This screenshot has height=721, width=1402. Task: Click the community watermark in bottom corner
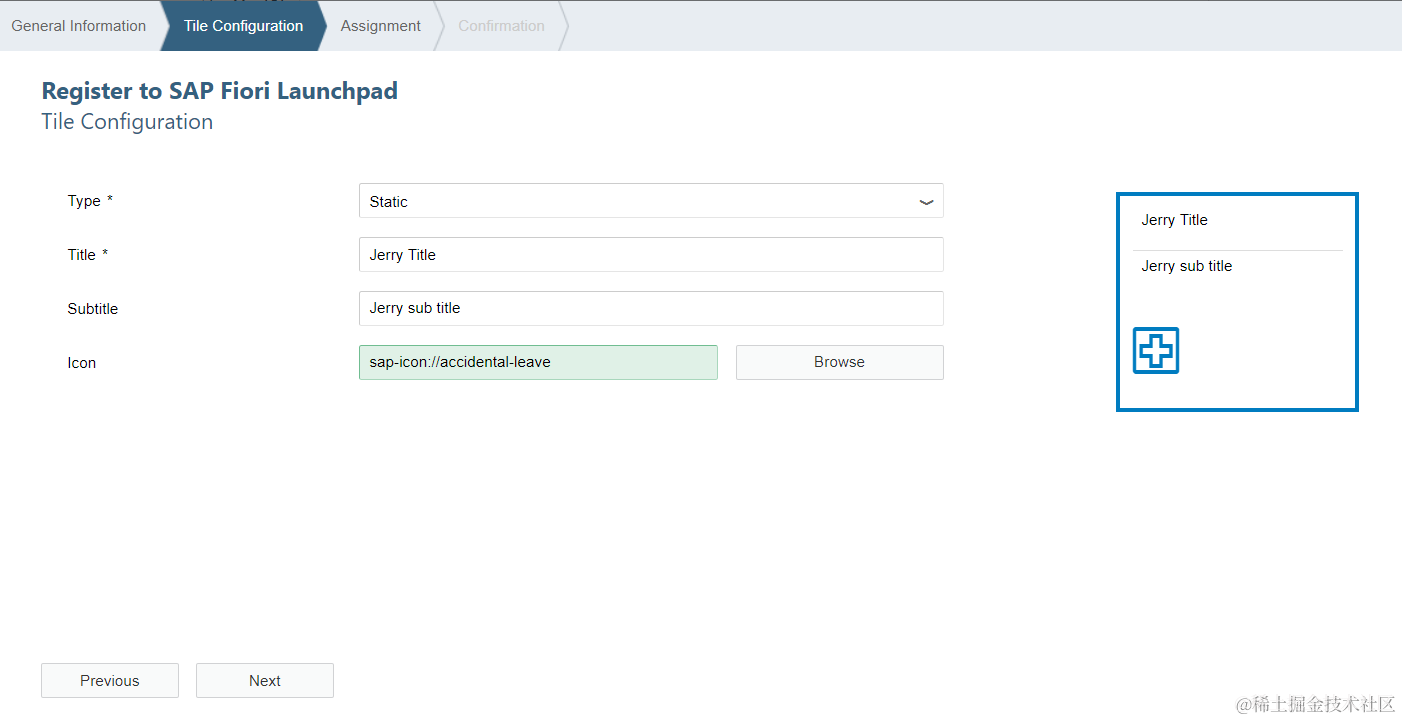1315,703
